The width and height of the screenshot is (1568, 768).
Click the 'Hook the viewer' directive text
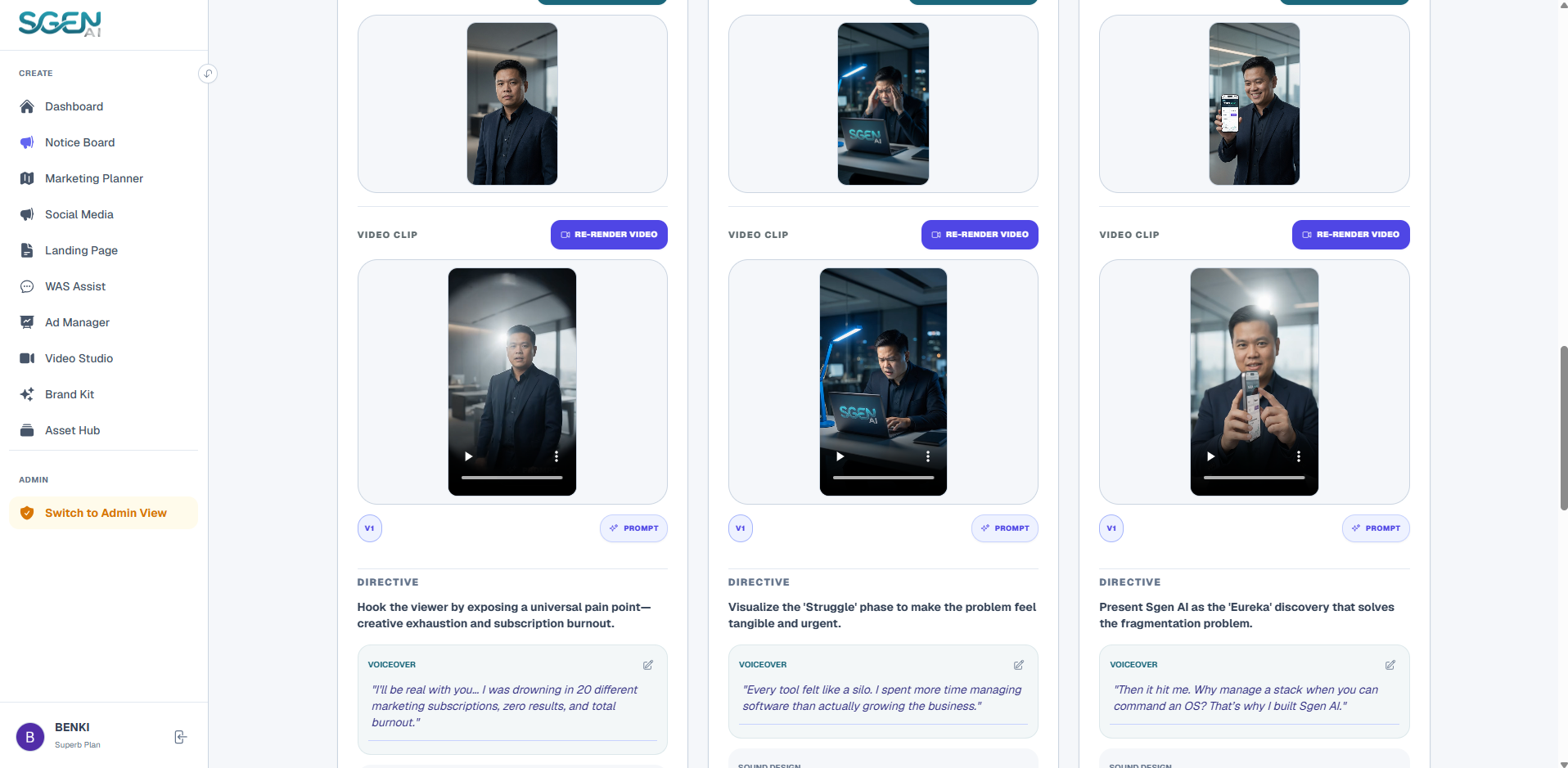[x=504, y=615]
